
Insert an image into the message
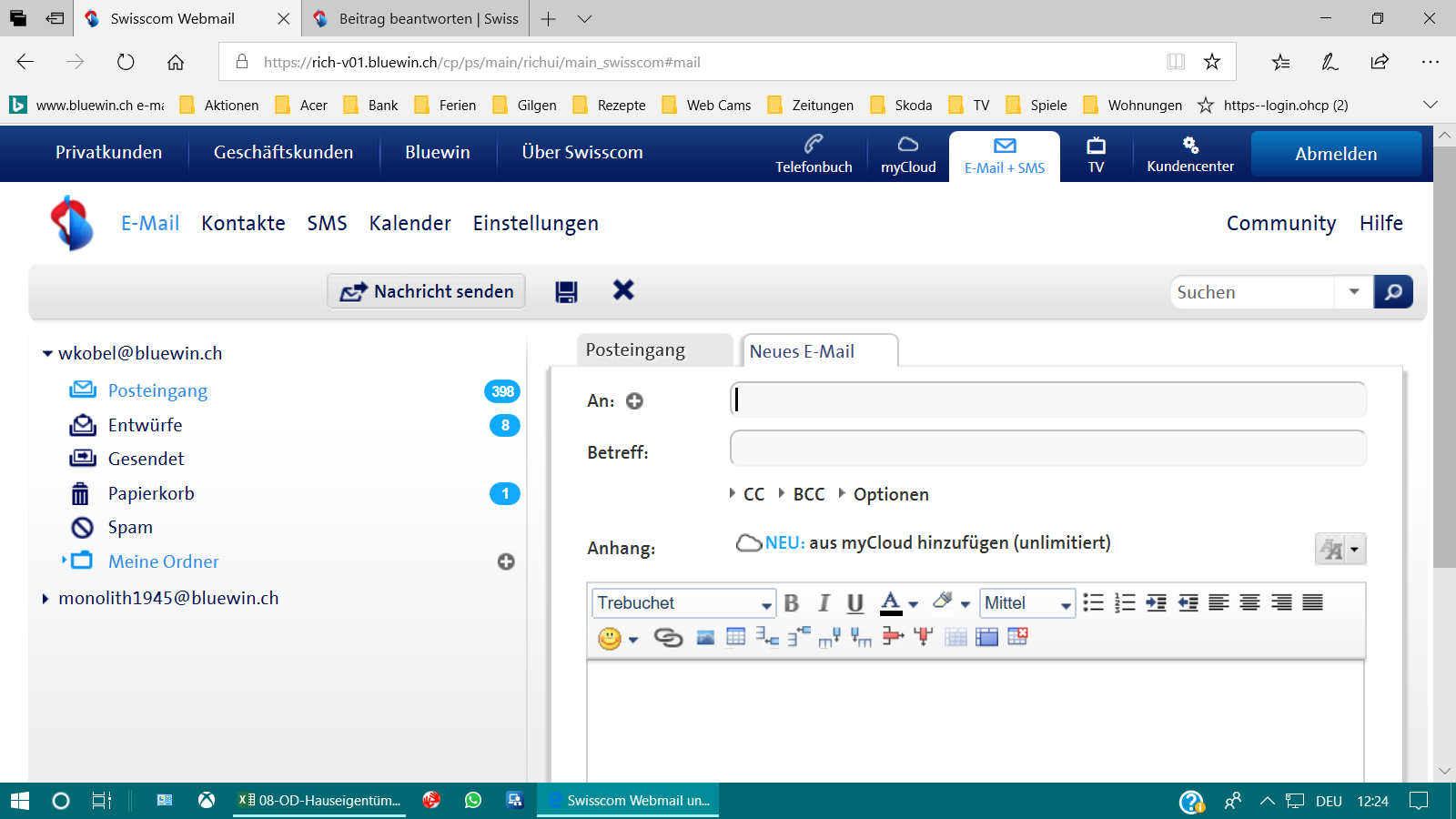[x=705, y=637]
